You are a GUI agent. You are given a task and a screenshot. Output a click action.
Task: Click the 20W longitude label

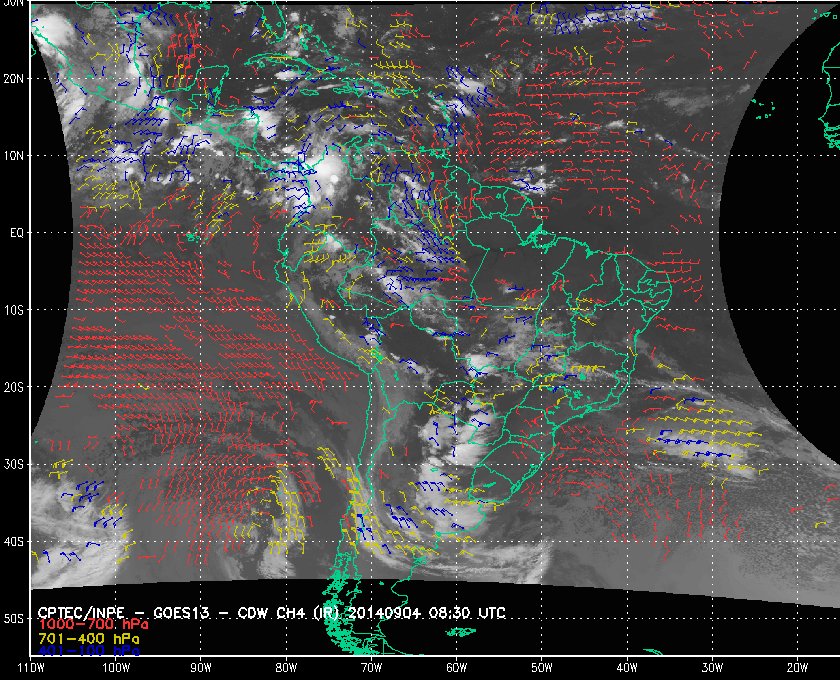pyautogui.click(x=797, y=668)
